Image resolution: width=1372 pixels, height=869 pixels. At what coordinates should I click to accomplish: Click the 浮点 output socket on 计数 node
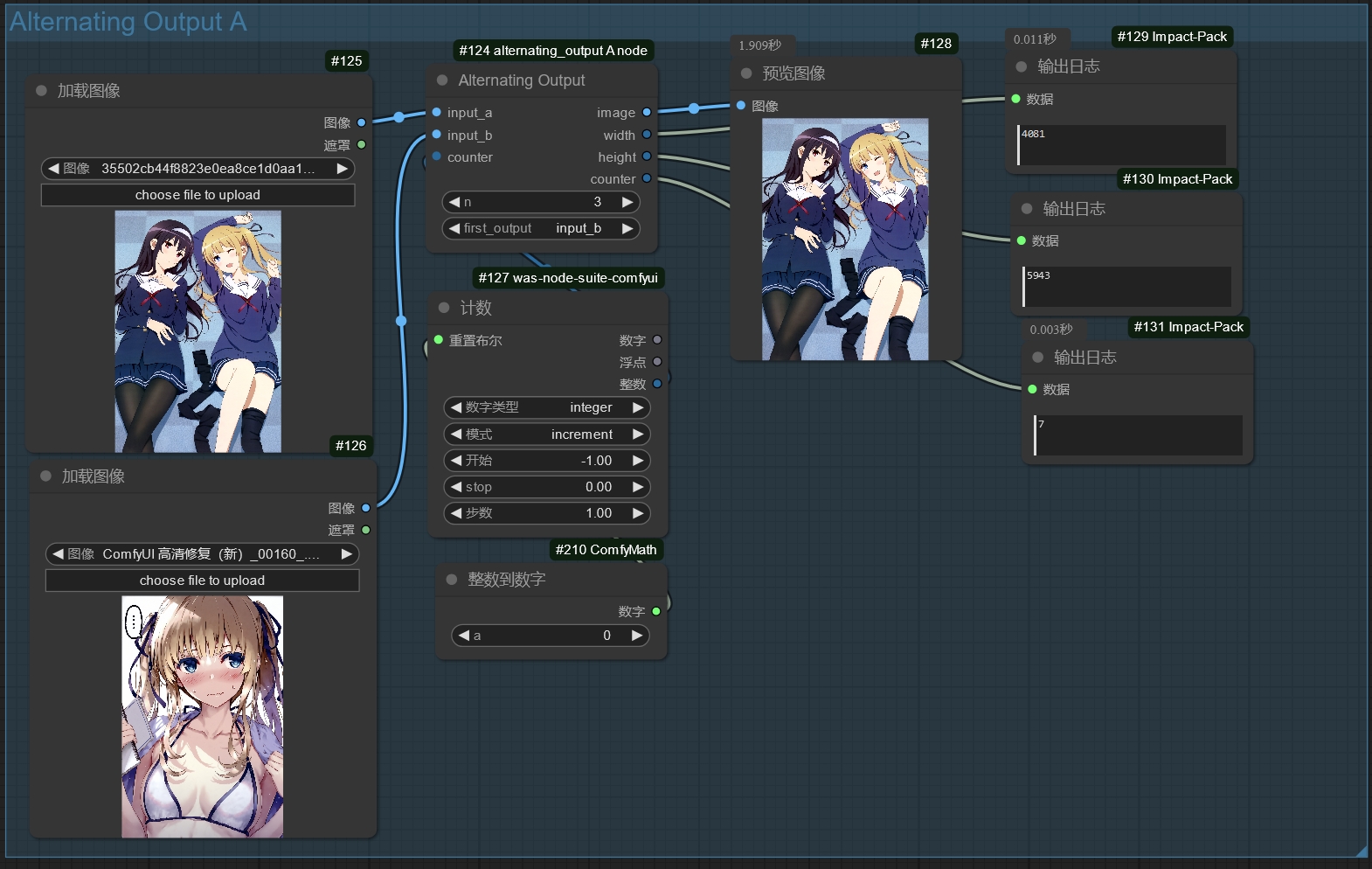(x=657, y=362)
